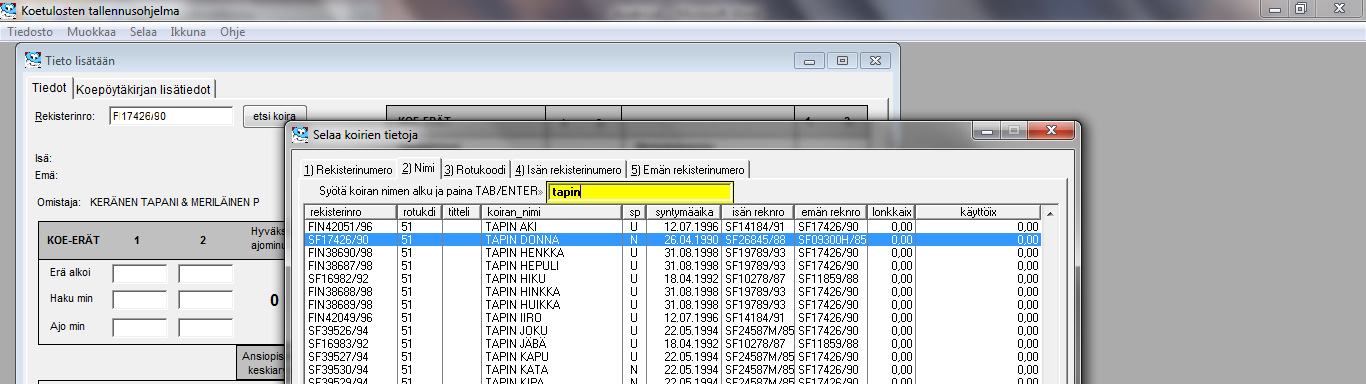Click registration number SF16982/92
The height and width of the screenshot is (384, 1366).
point(338,279)
